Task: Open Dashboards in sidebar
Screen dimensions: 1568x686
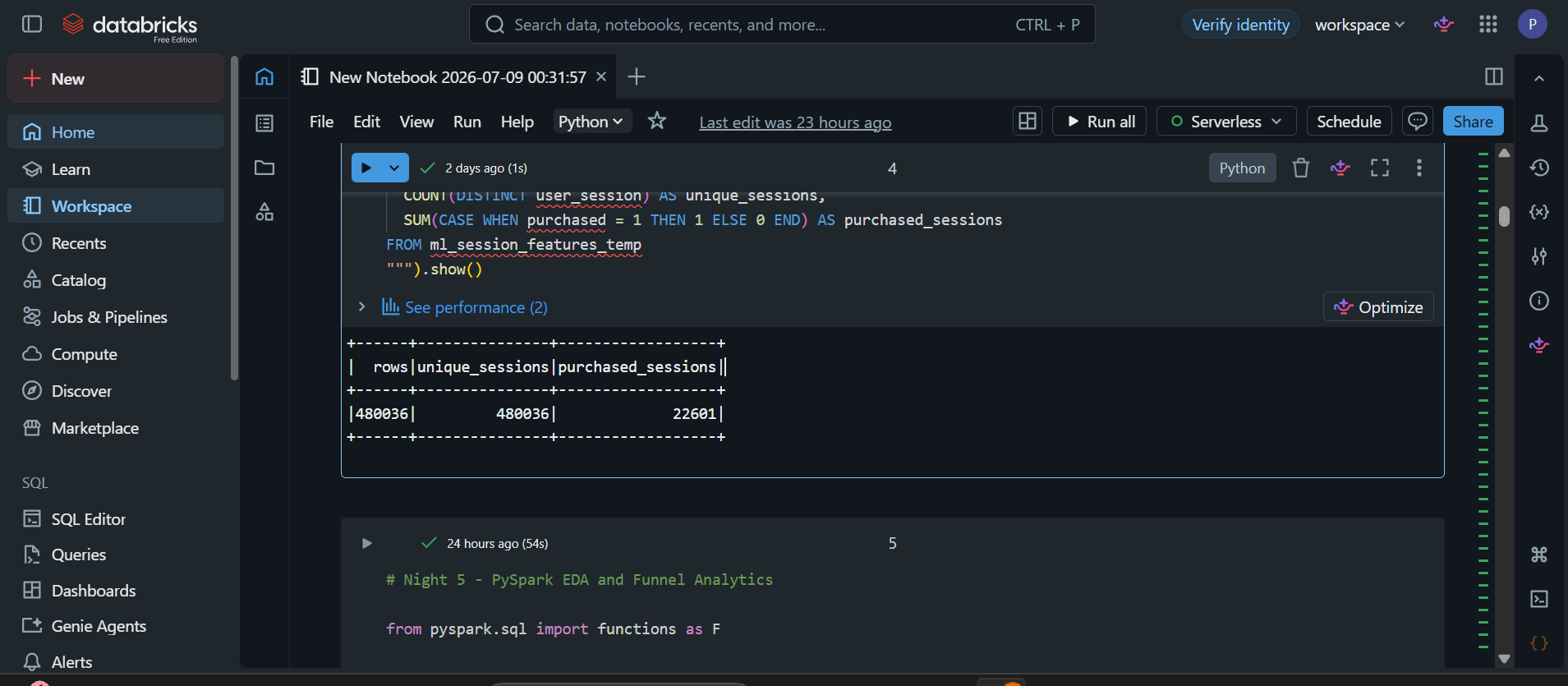Action: (x=116, y=591)
